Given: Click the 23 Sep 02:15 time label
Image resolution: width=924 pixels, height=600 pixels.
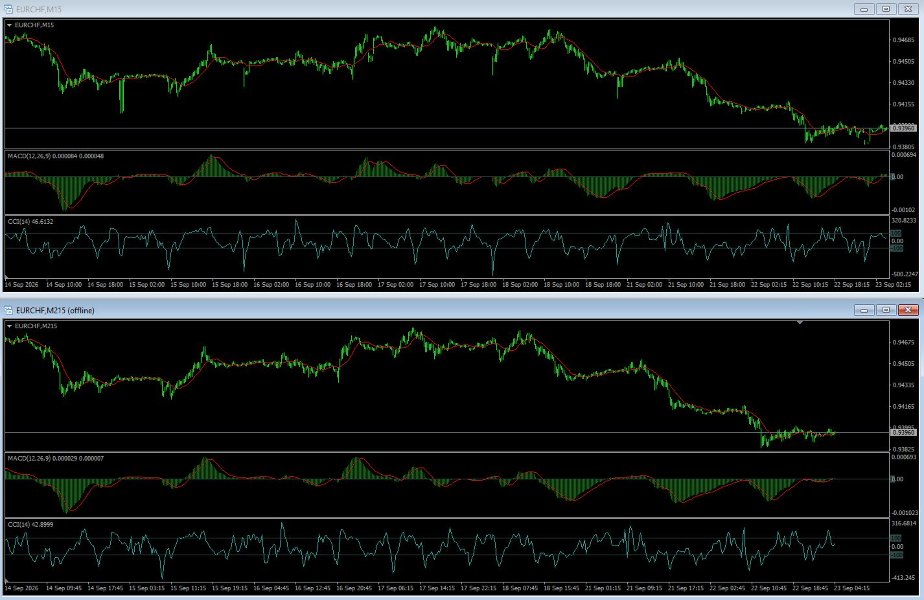Looking at the screenshot, I should [x=893, y=285].
